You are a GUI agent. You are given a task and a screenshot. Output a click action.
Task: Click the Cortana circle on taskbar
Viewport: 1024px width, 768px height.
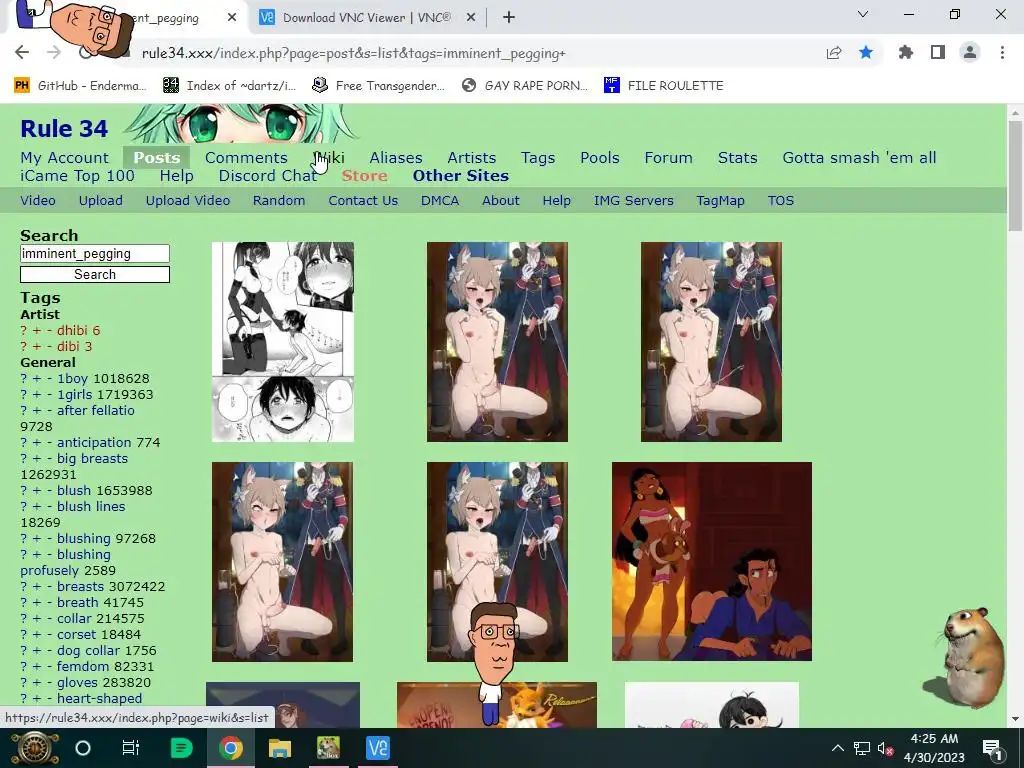click(x=83, y=748)
